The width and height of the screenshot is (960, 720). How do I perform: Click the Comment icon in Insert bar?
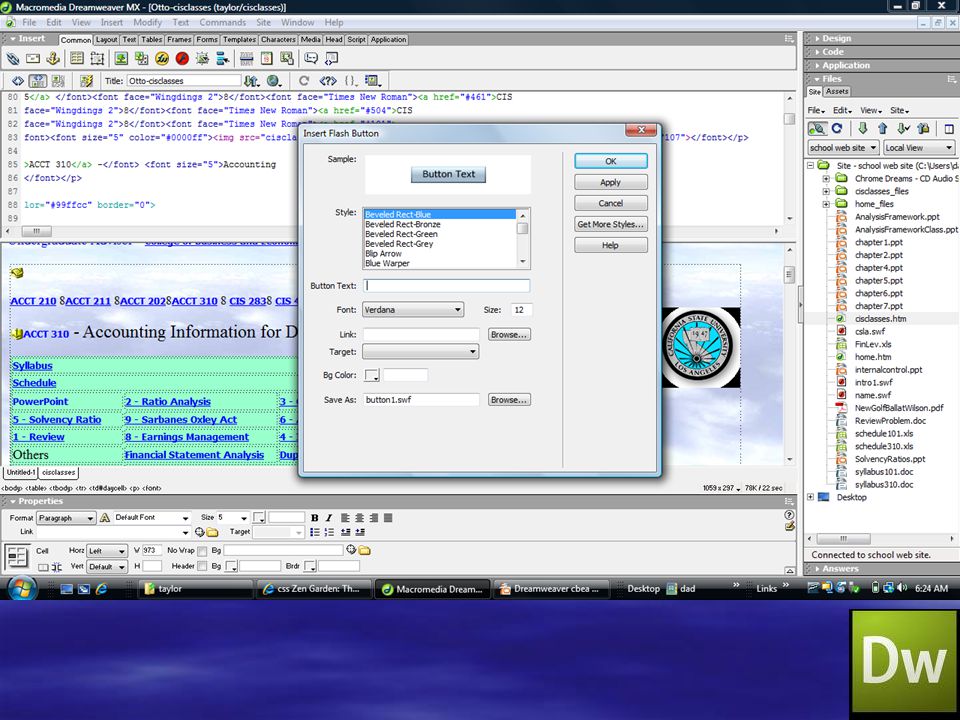pyautogui.click(x=311, y=59)
